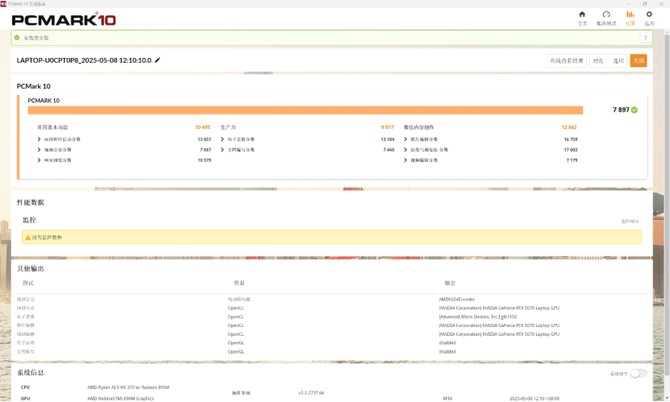Click the AMDh264Encoder output entry

click(457, 299)
